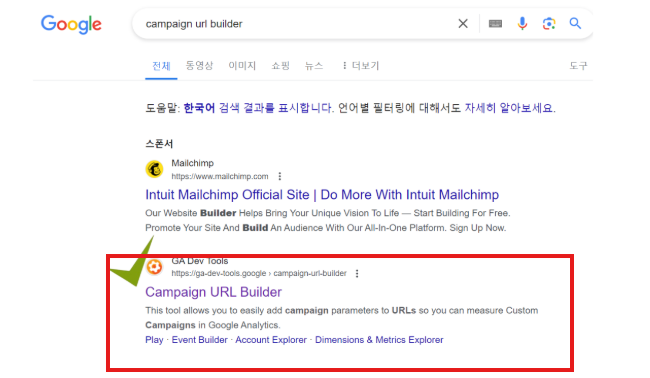The image size is (650, 378).
Task: Clear the search query with X
Action: coord(463,24)
